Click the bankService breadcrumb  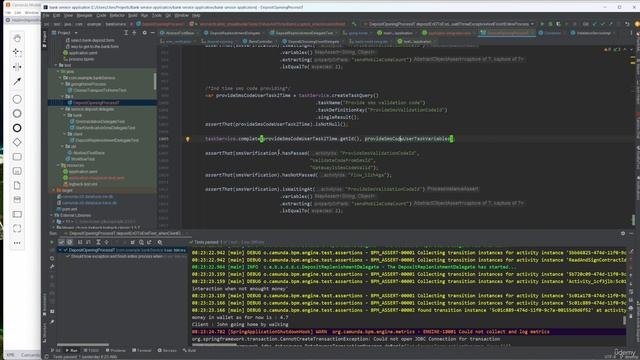[x=116, y=24]
